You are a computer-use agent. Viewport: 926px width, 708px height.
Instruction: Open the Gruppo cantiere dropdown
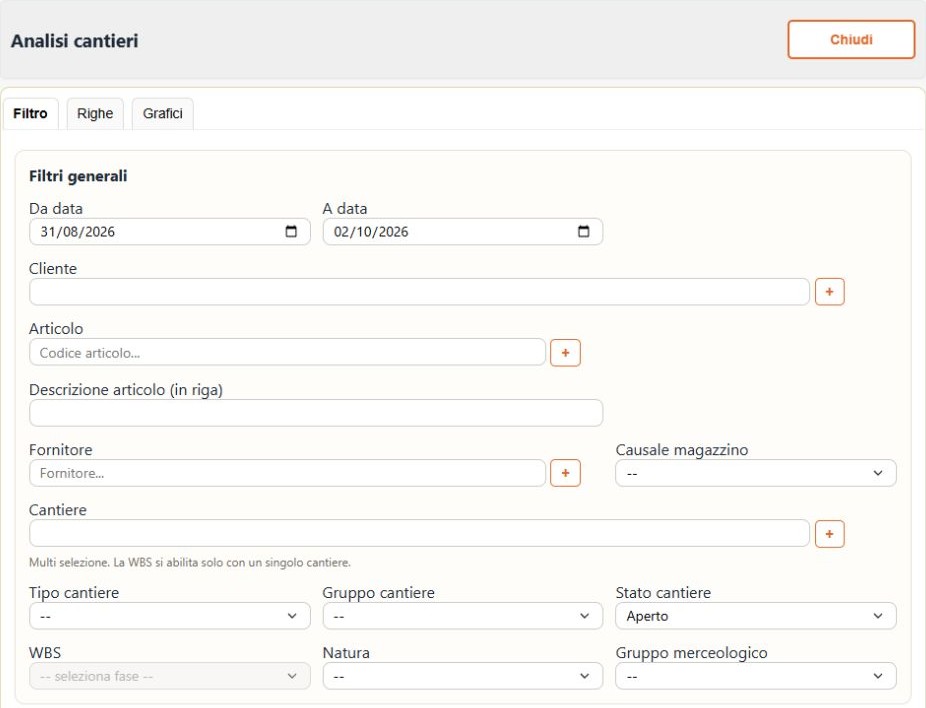pos(462,616)
